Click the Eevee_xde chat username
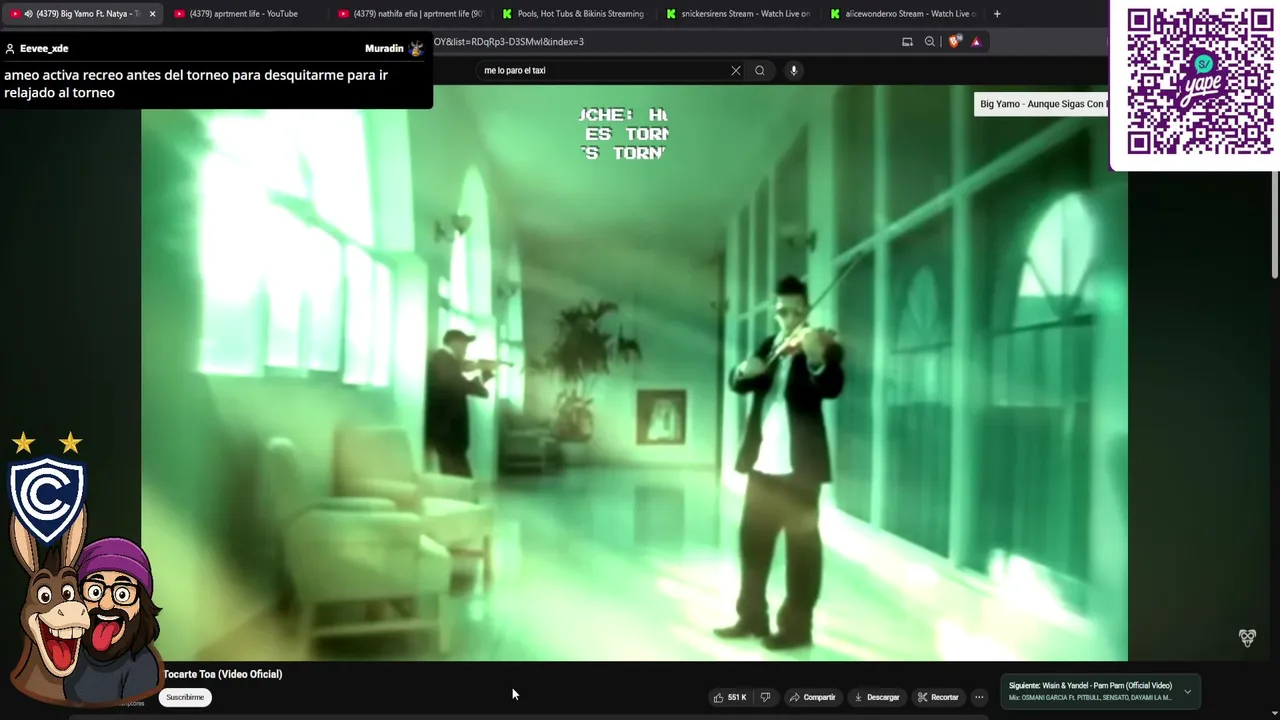The image size is (1280, 720). coord(44,48)
